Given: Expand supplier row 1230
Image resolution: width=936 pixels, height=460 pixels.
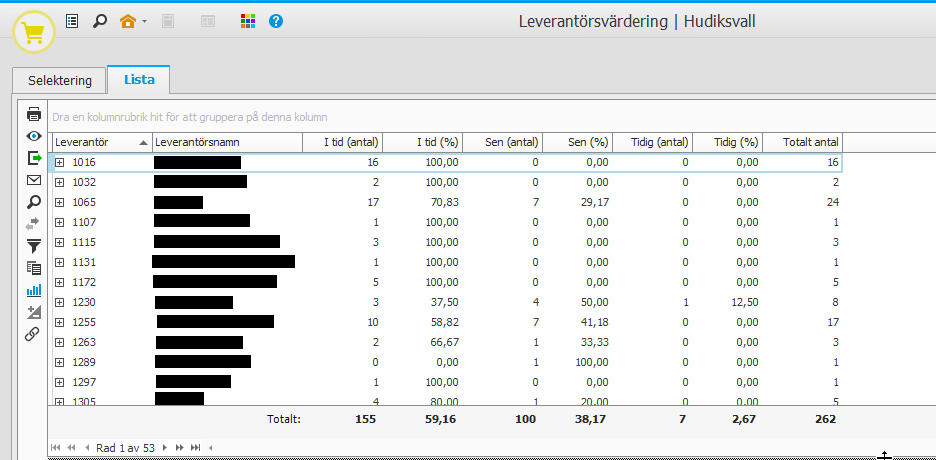Looking at the screenshot, I should (60, 302).
